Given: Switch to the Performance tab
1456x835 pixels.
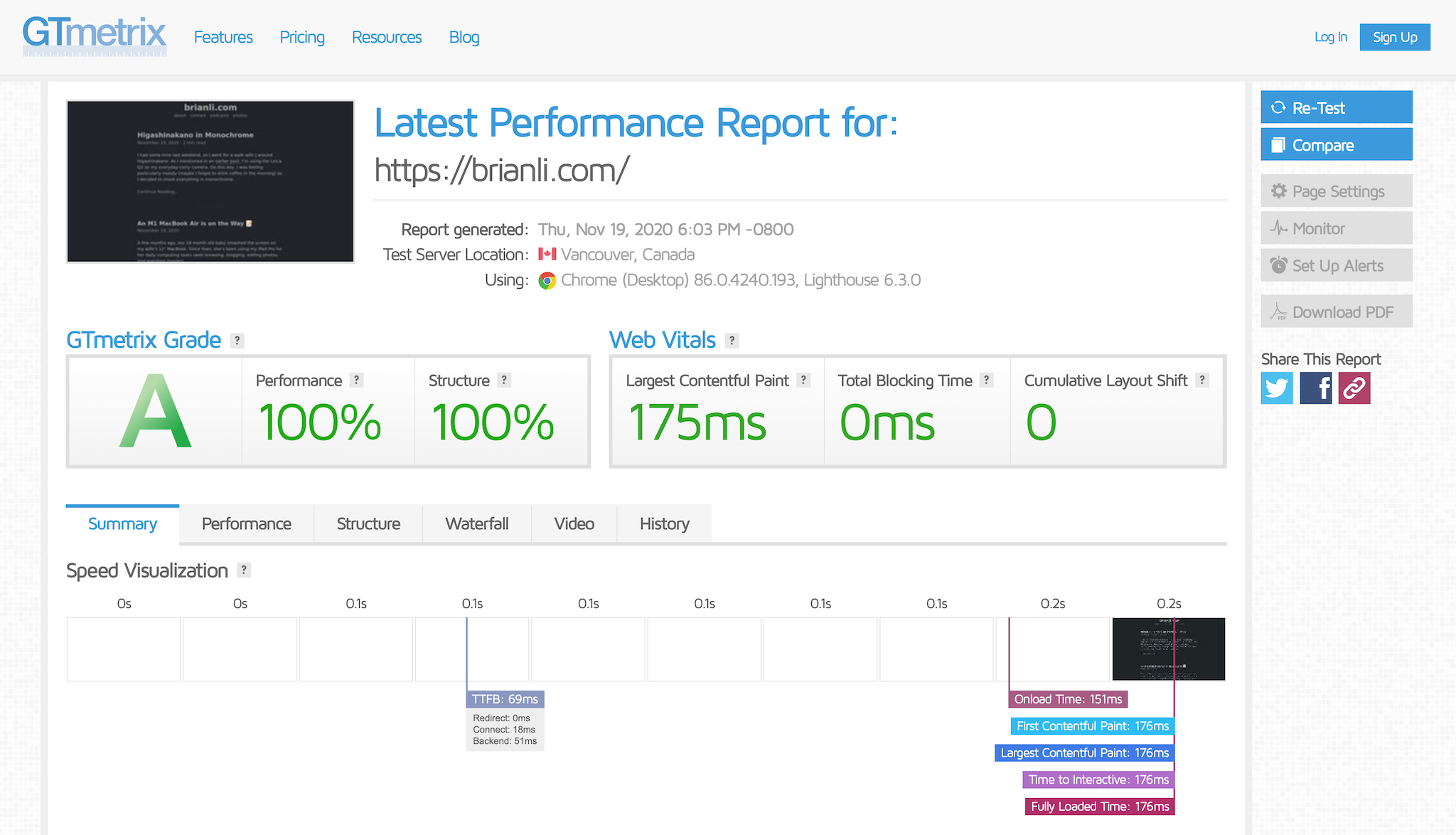Looking at the screenshot, I should pos(247,524).
